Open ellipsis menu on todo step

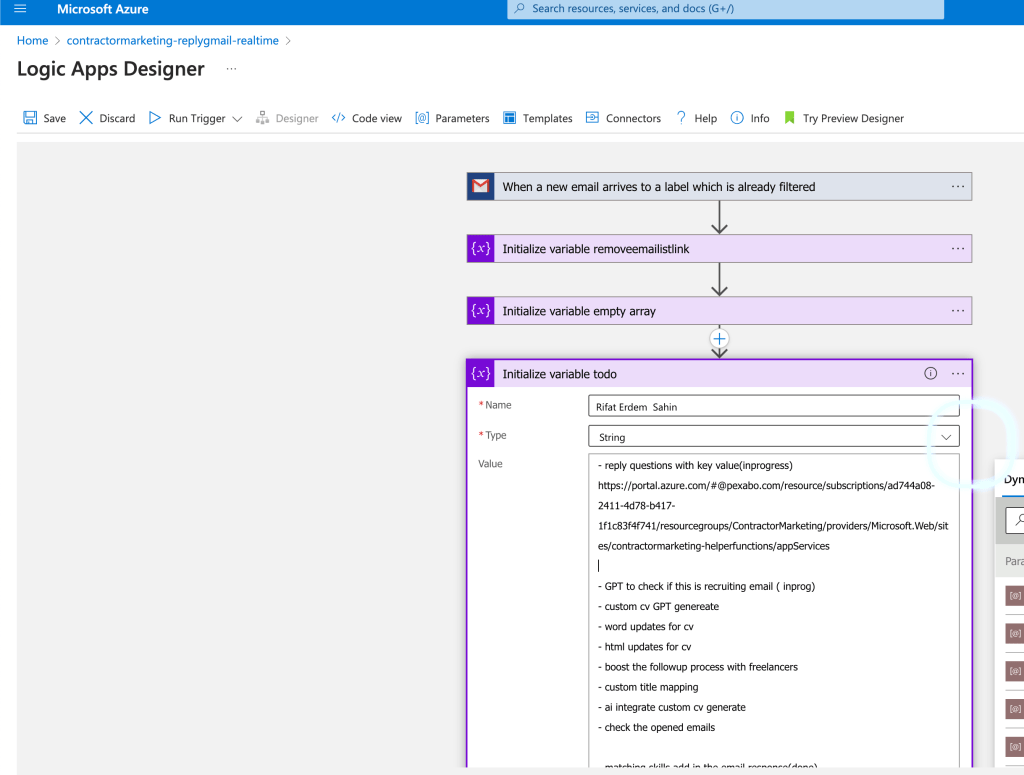coord(957,373)
